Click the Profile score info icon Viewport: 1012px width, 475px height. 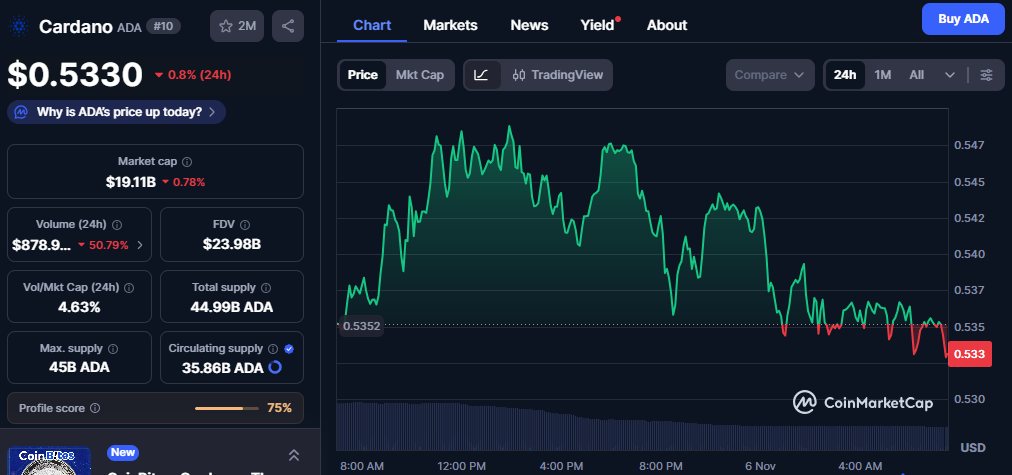tap(95, 408)
